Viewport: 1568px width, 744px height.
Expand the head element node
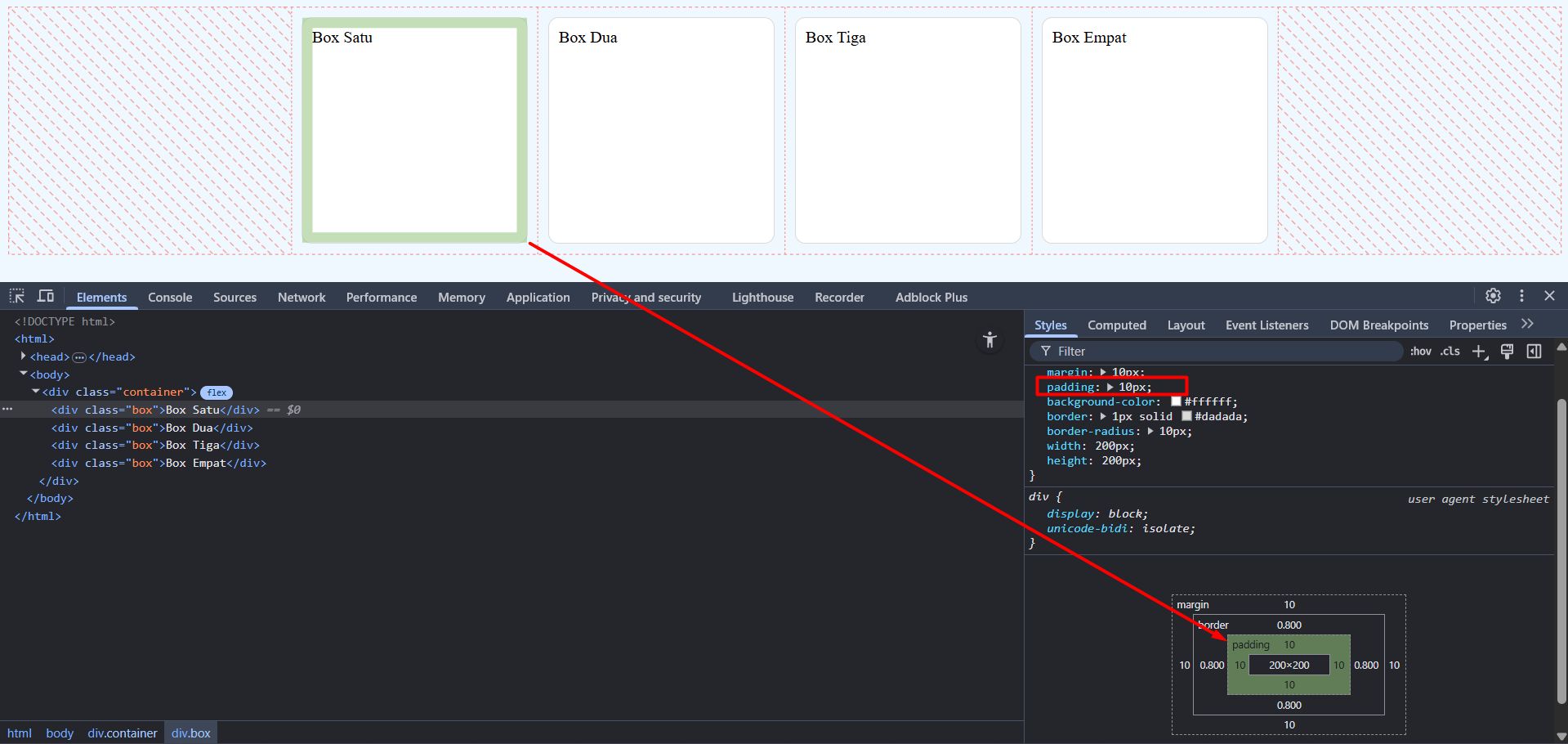tap(23, 356)
